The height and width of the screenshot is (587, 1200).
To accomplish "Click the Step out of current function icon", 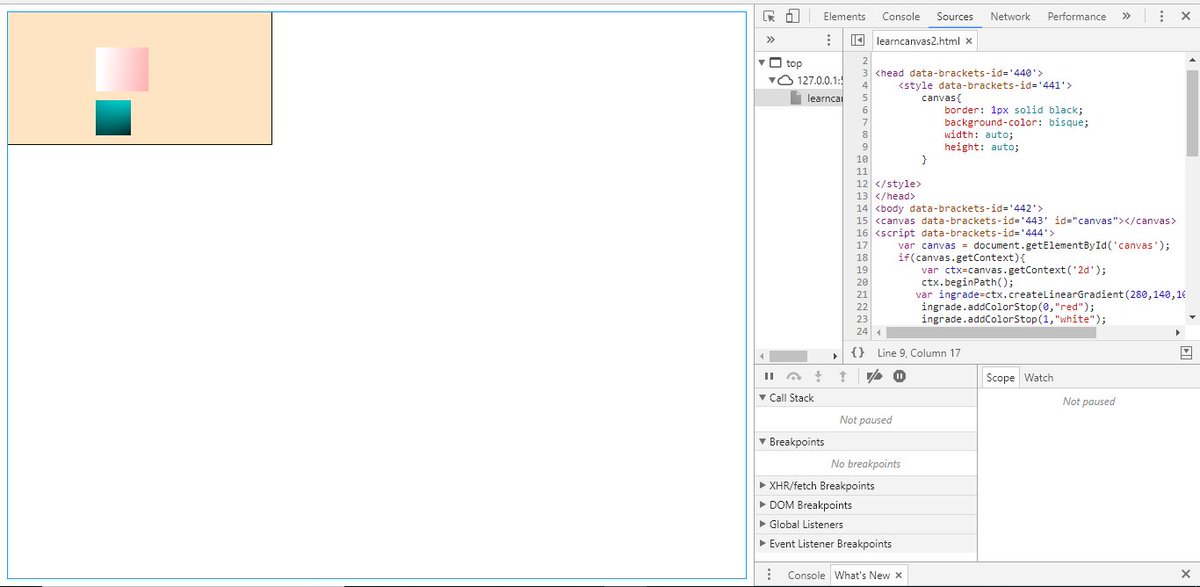I will point(841,376).
